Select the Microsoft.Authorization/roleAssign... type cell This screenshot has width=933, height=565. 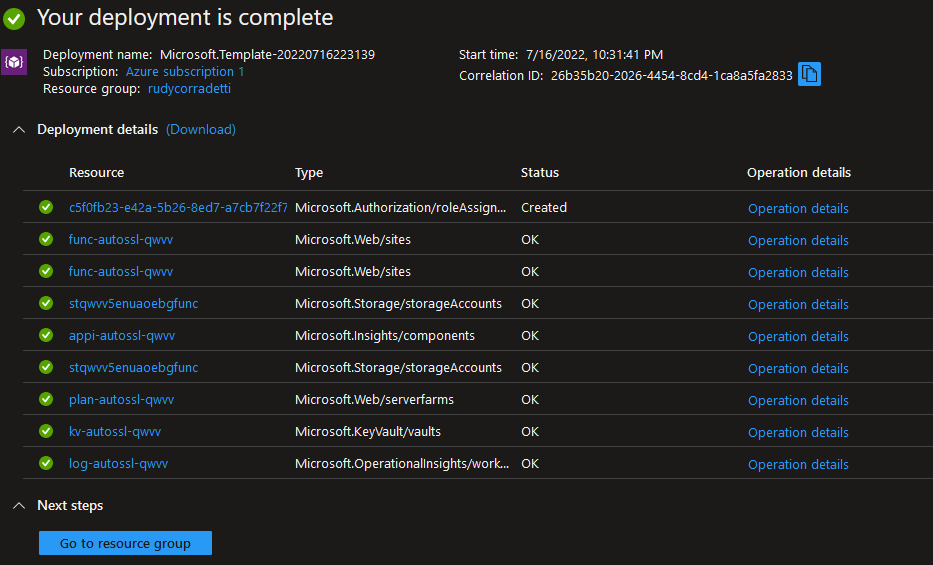(400, 208)
